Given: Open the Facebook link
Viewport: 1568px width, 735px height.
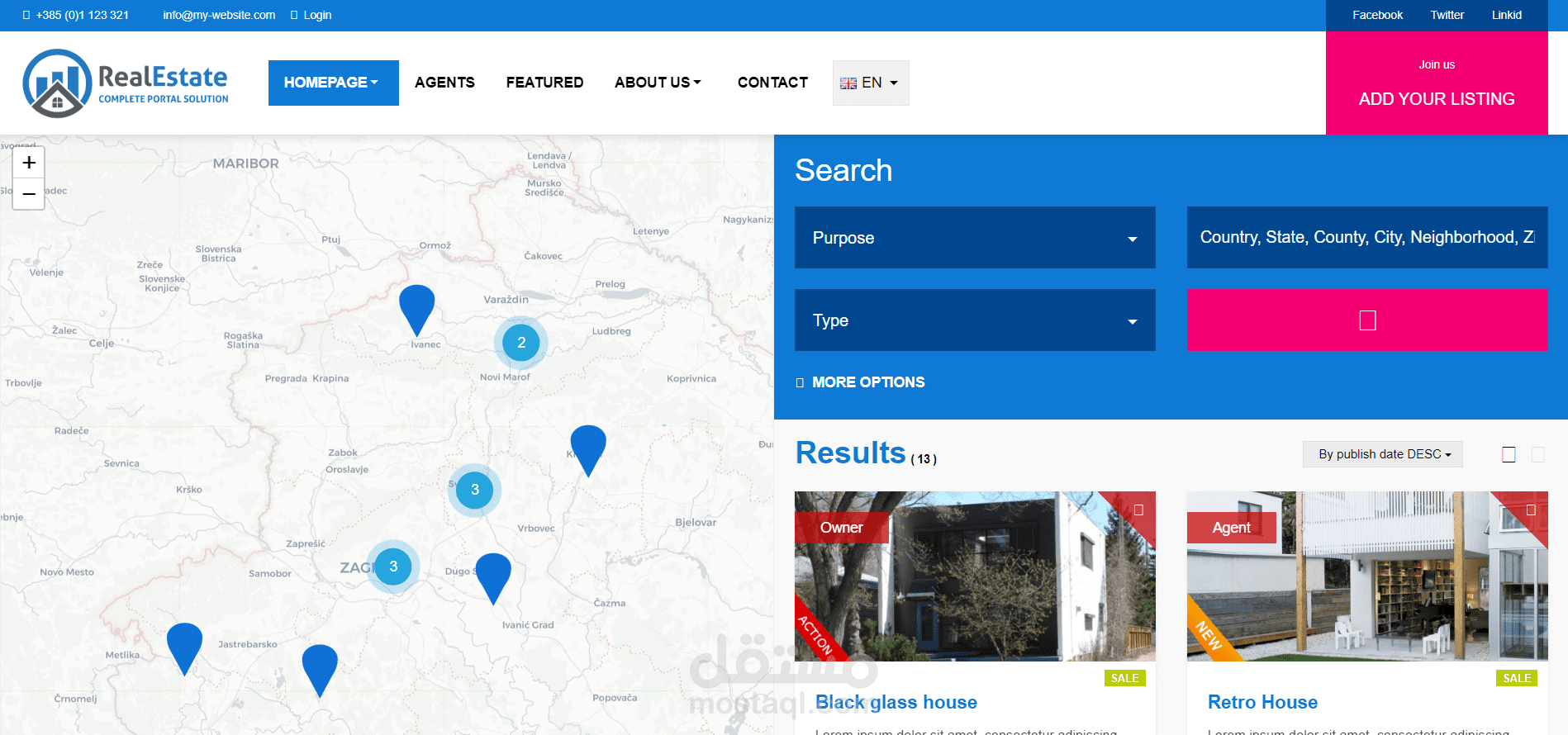Looking at the screenshot, I should pos(1377,15).
